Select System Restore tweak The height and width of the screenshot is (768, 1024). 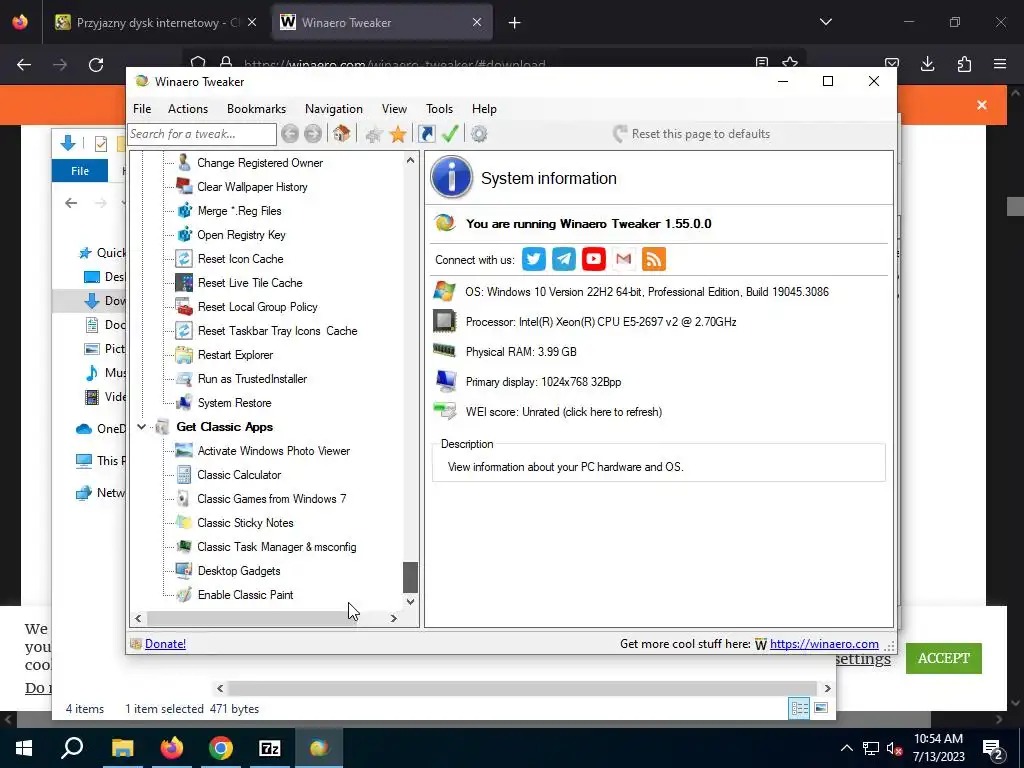(234, 403)
